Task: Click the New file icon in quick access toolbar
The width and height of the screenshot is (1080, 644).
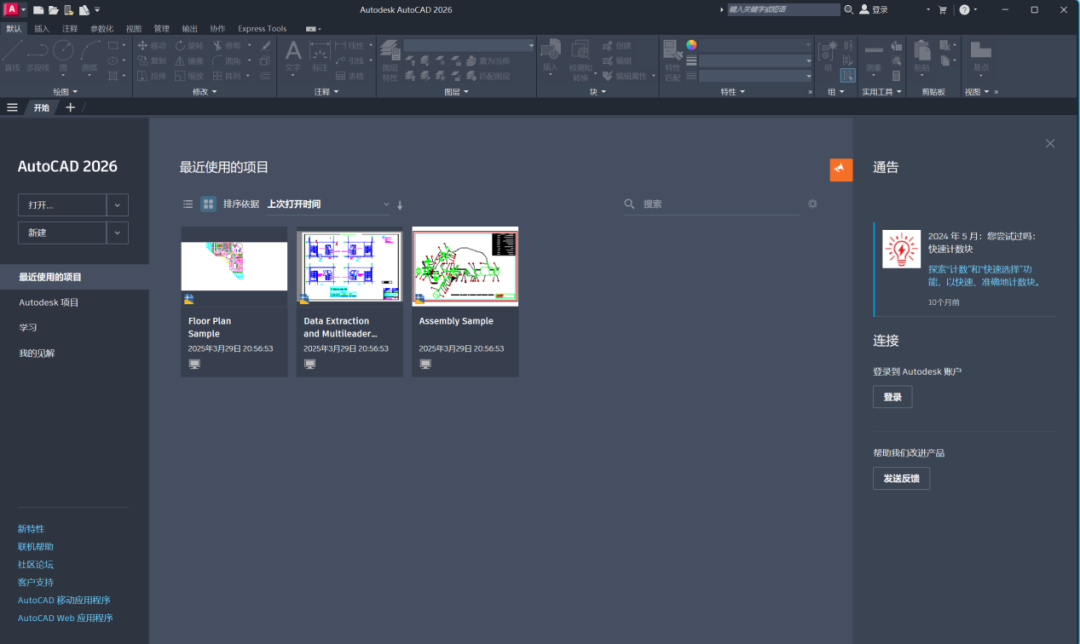Action: point(39,10)
